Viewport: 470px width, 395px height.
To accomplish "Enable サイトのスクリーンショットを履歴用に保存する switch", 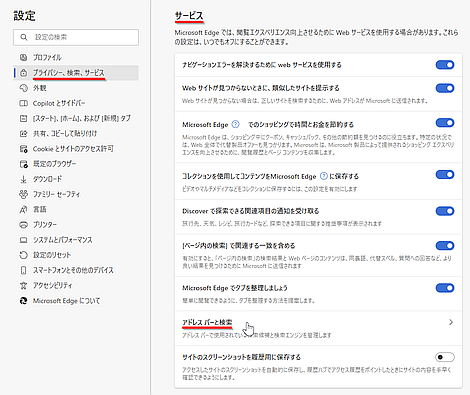I will click(445, 357).
